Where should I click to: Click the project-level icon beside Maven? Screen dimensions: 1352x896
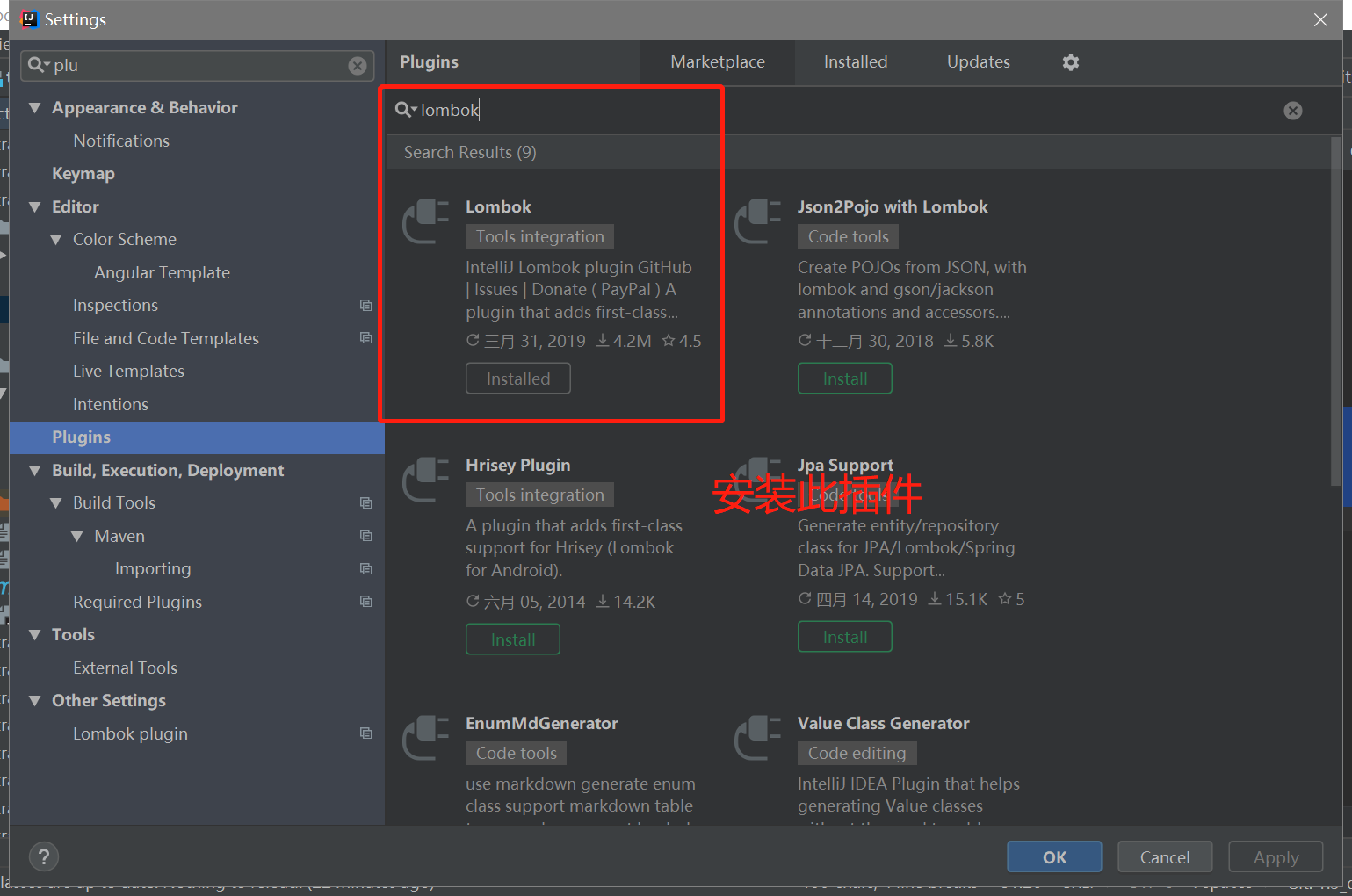[365, 536]
